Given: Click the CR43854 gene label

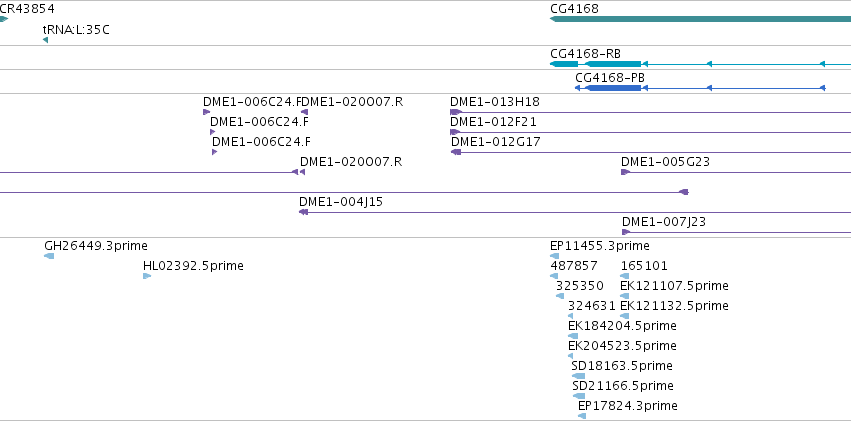Looking at the screenshot, I should pyautogui.click(x=27, y=9).
